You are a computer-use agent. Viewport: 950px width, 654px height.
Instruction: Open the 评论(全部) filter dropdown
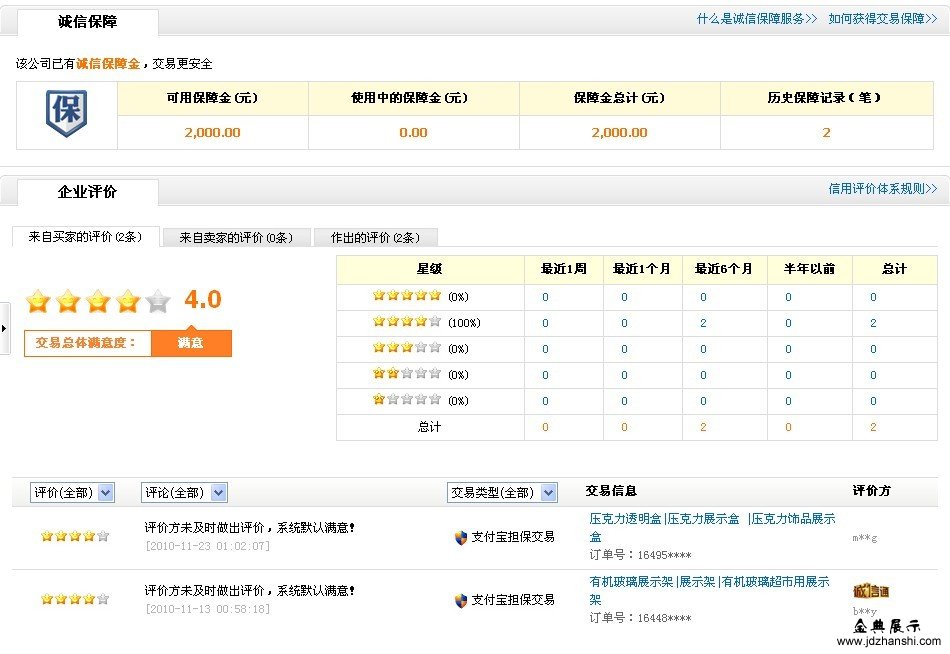tap(184, 492)
